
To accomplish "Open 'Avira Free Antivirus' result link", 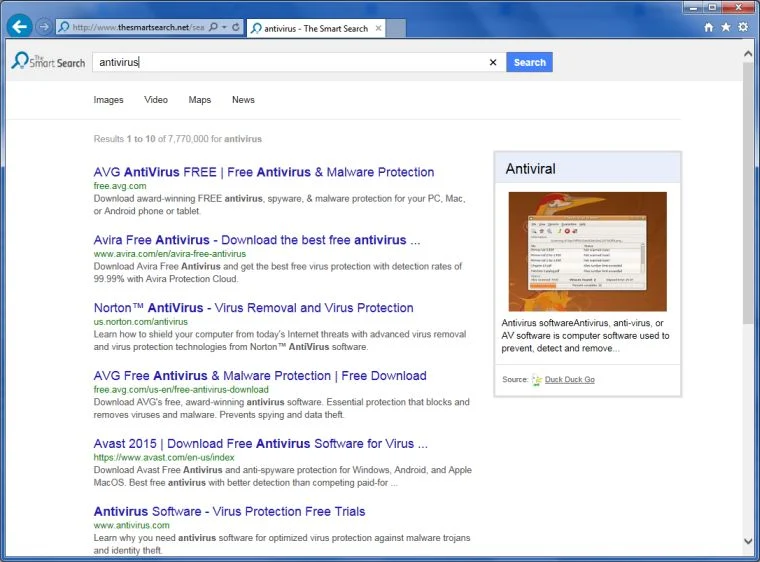I will (257, 240).
